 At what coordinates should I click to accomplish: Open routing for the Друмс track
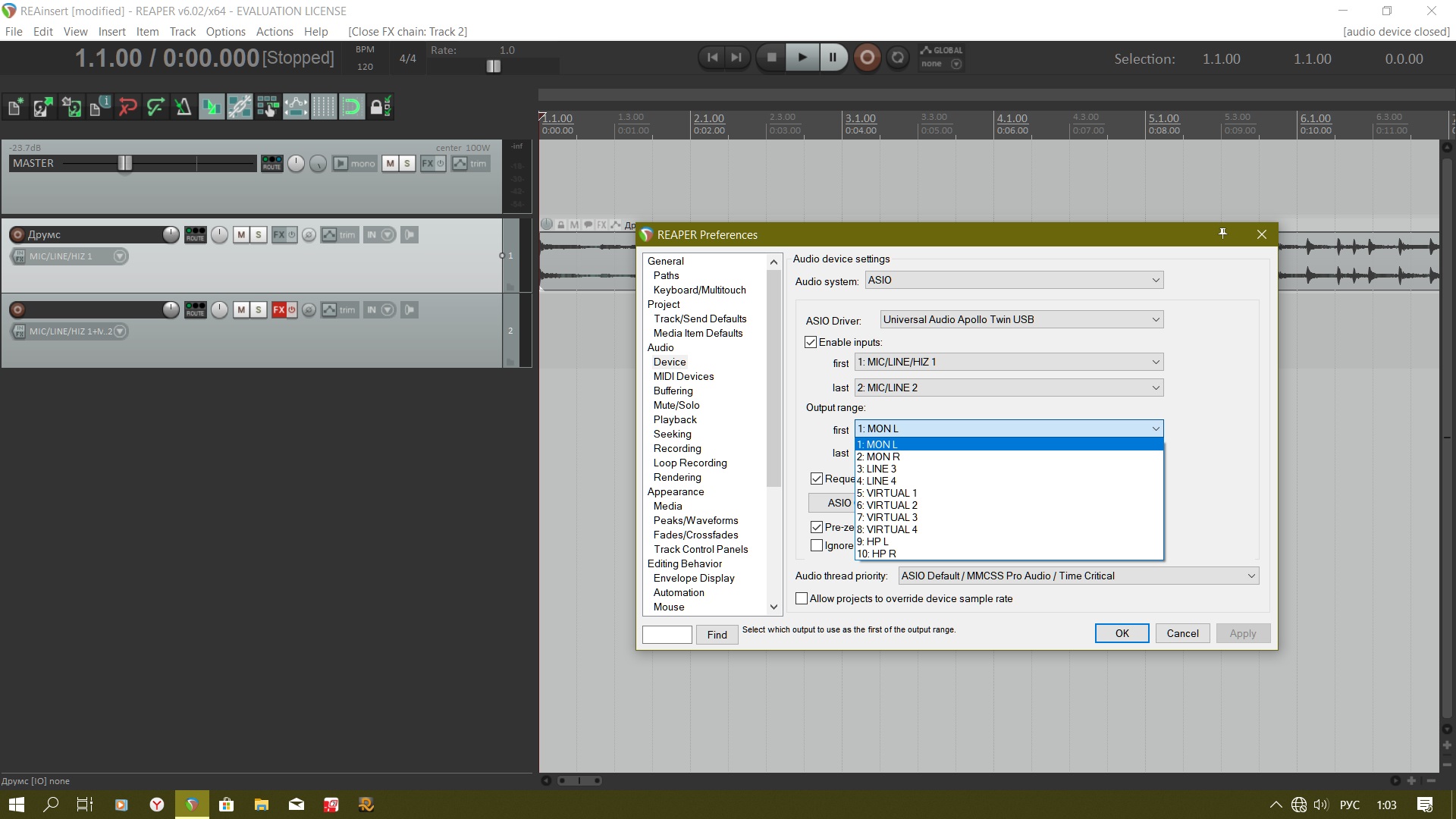195,234
